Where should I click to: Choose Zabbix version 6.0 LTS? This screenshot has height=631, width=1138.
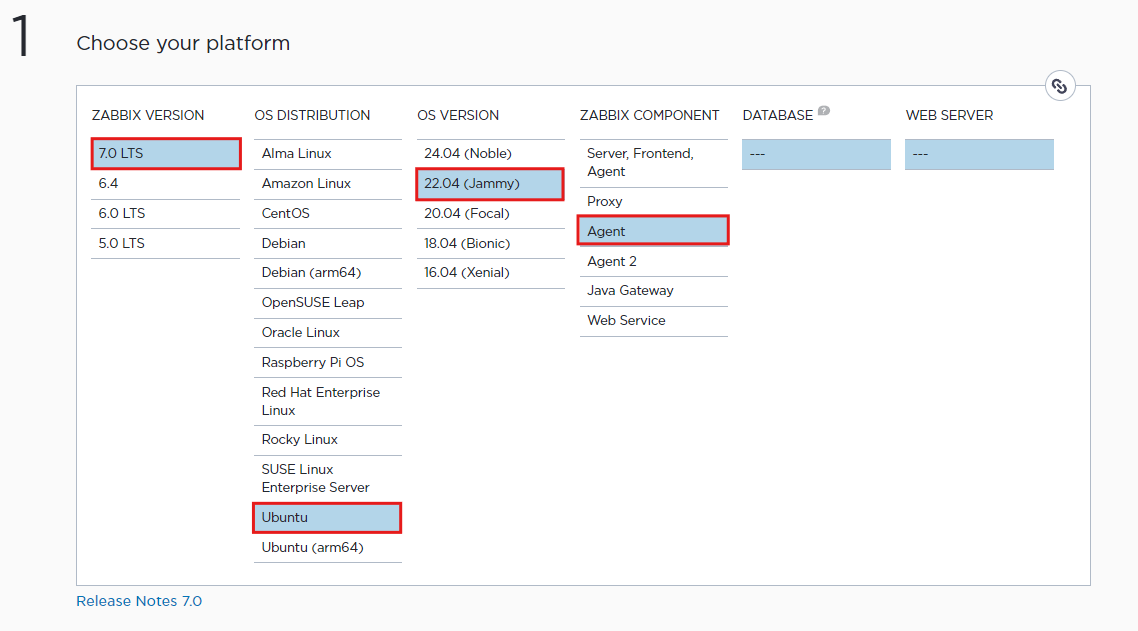[165, 213]
